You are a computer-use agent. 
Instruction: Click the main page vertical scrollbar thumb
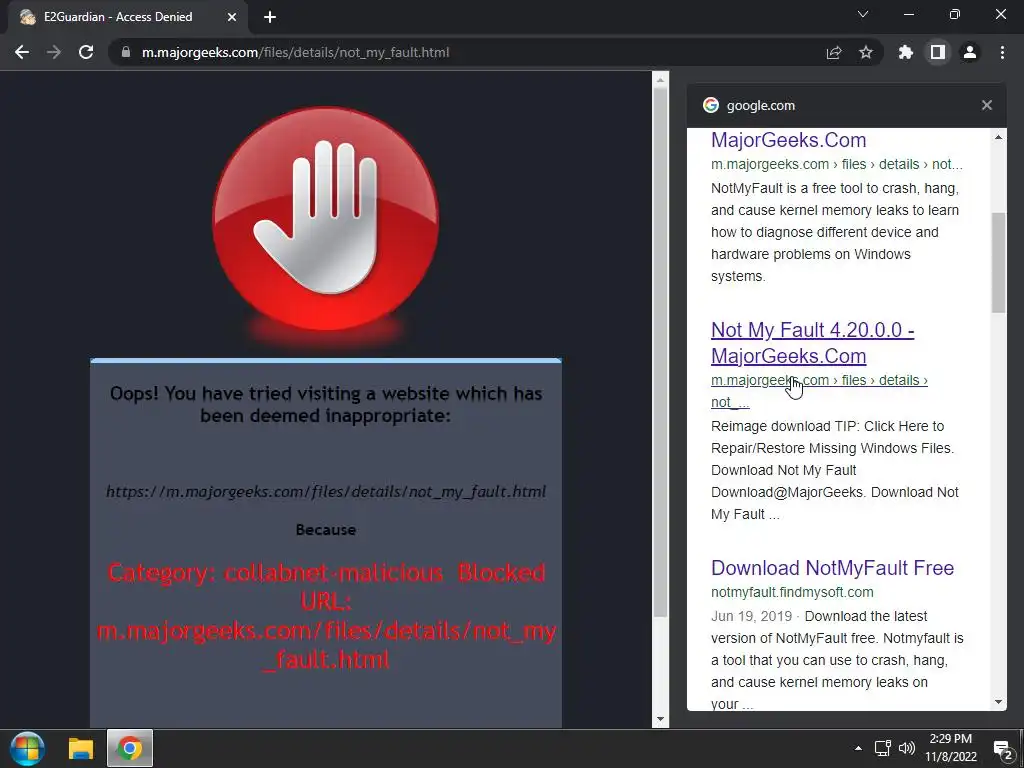pos(660,353)
